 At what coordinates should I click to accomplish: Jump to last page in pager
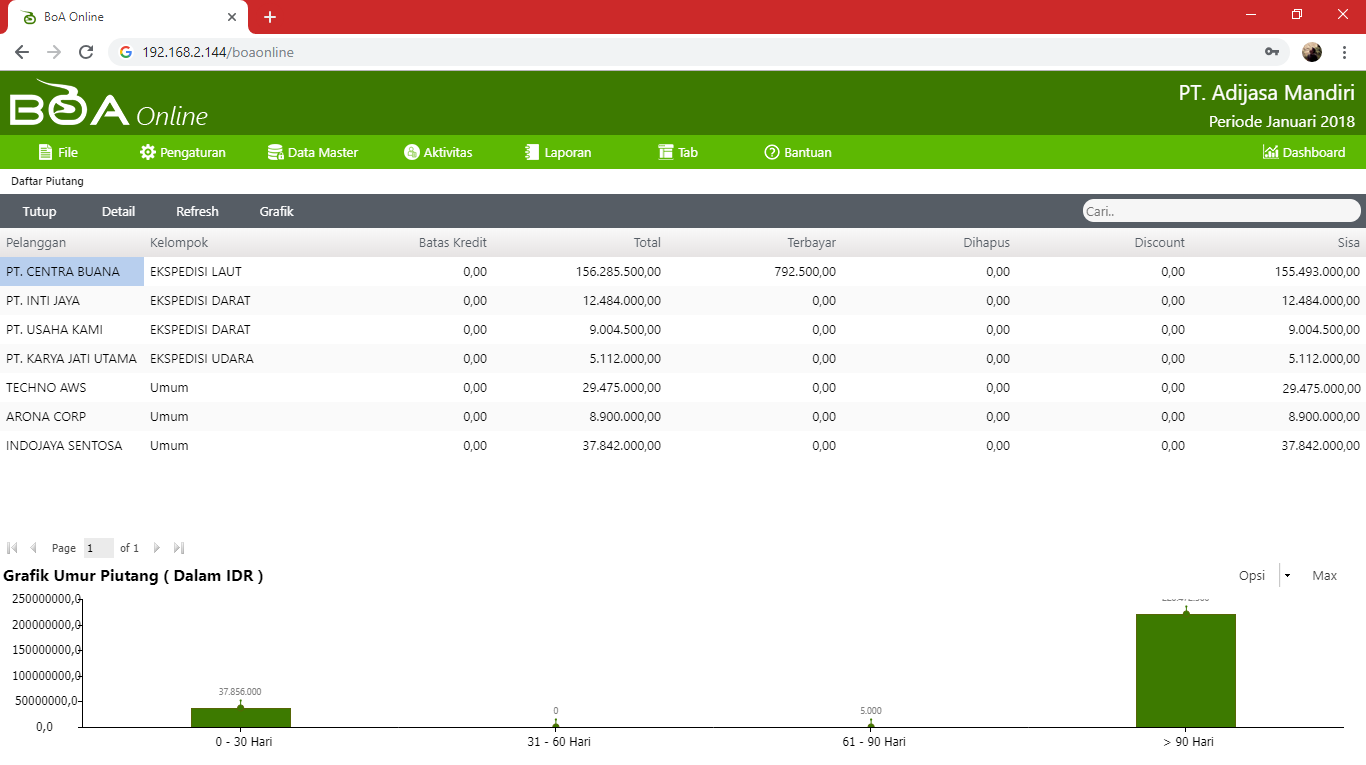tap(179, 548)
